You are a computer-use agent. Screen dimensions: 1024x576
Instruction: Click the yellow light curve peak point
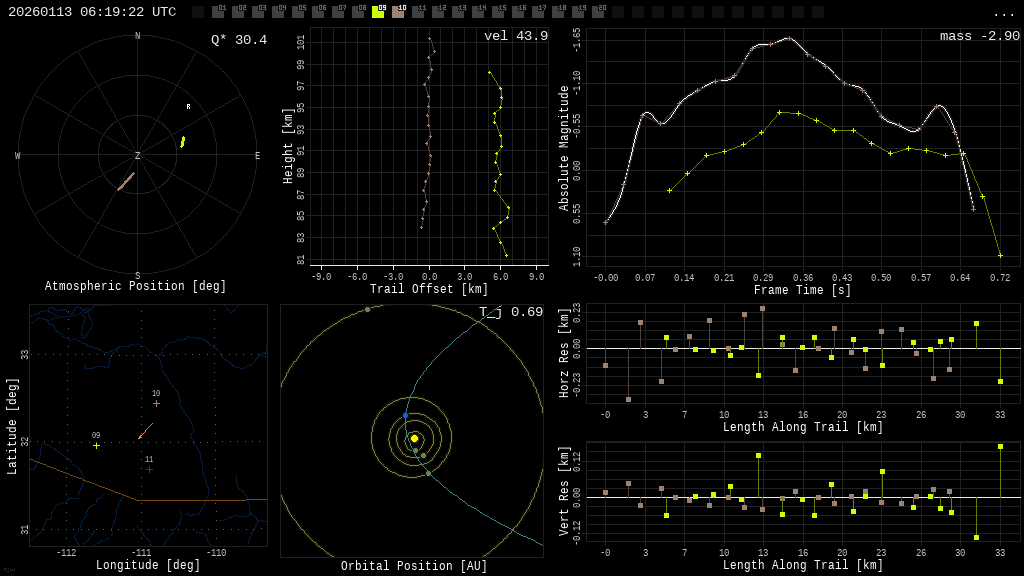(x=779, y=112)
